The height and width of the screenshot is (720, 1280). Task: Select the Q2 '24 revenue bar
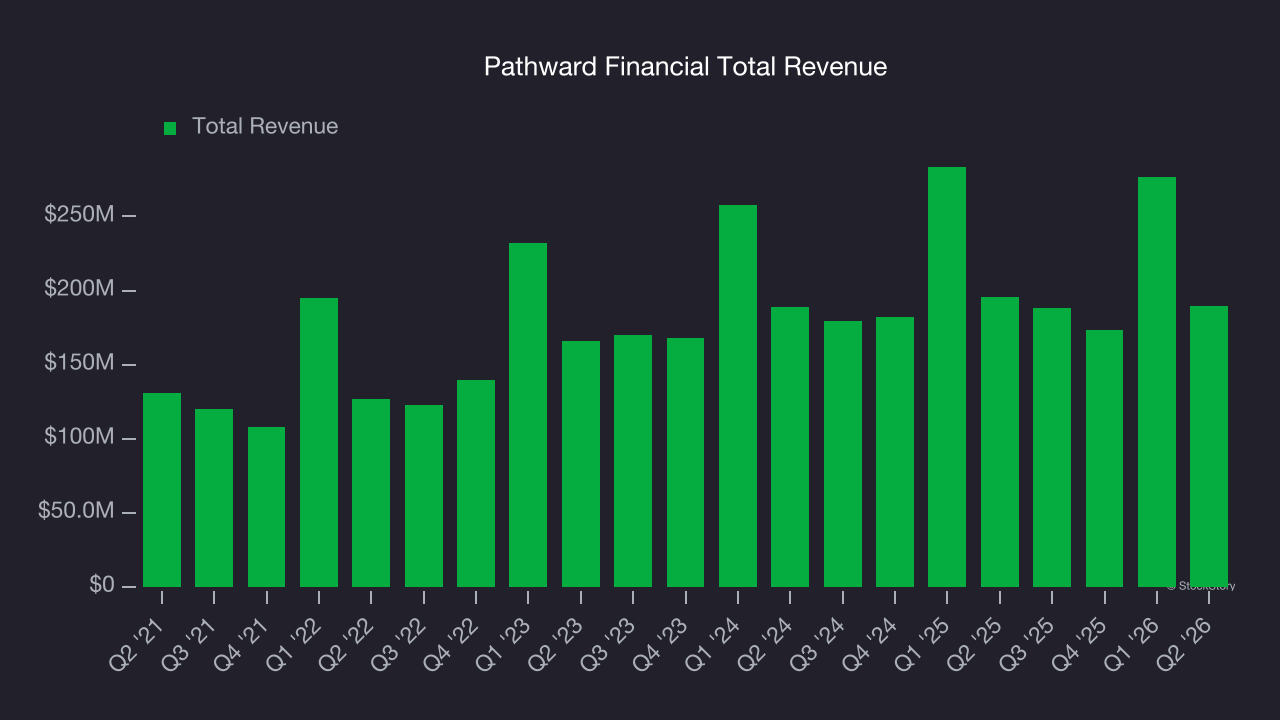coord(790,447)
